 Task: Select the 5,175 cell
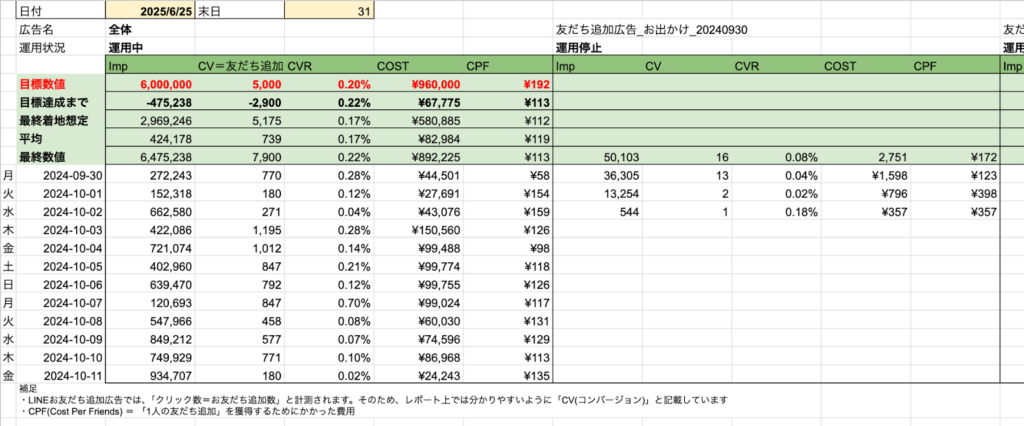[x=240, y=121]
